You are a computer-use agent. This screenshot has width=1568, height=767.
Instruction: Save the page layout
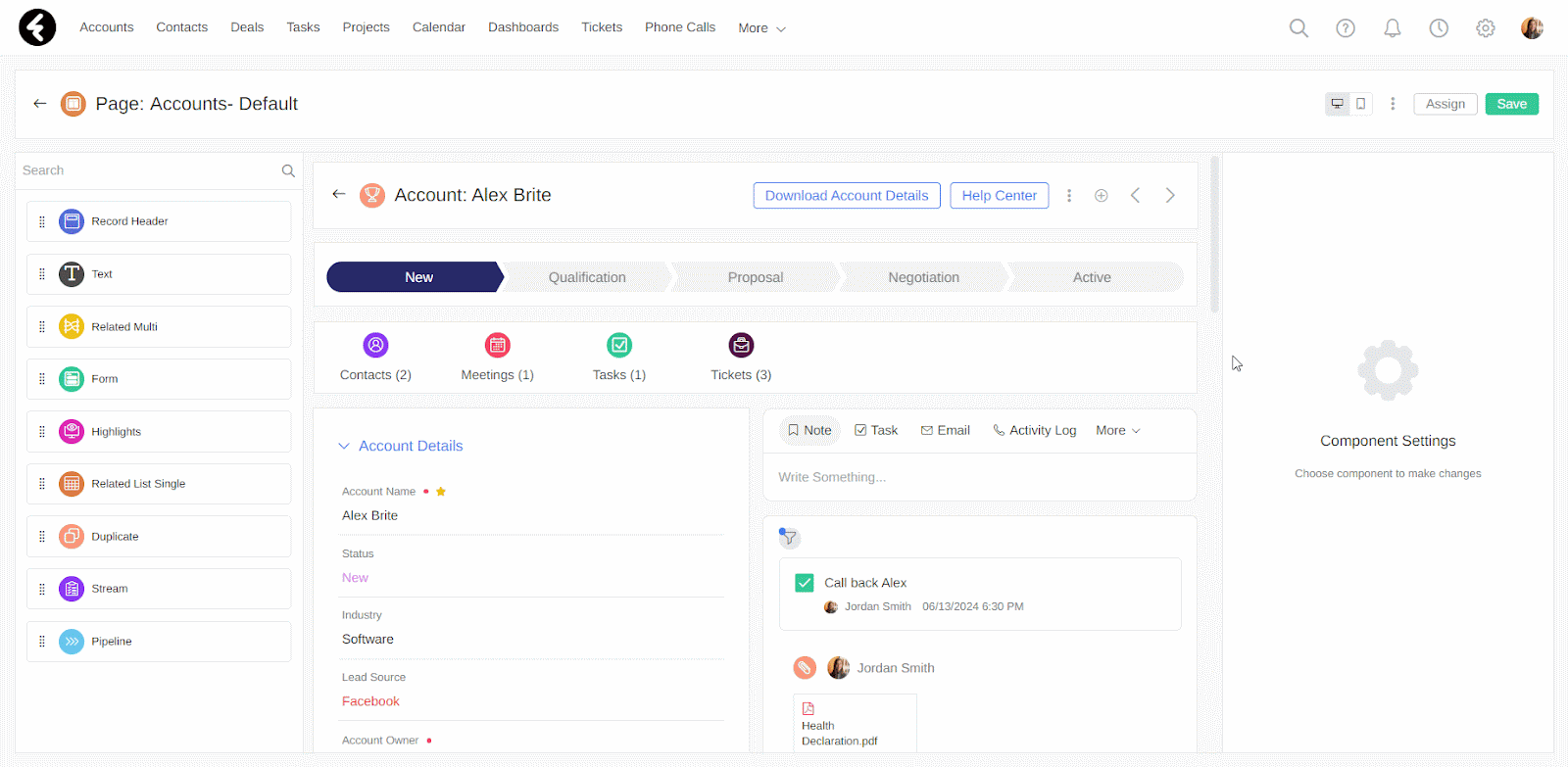[1511, 104]
